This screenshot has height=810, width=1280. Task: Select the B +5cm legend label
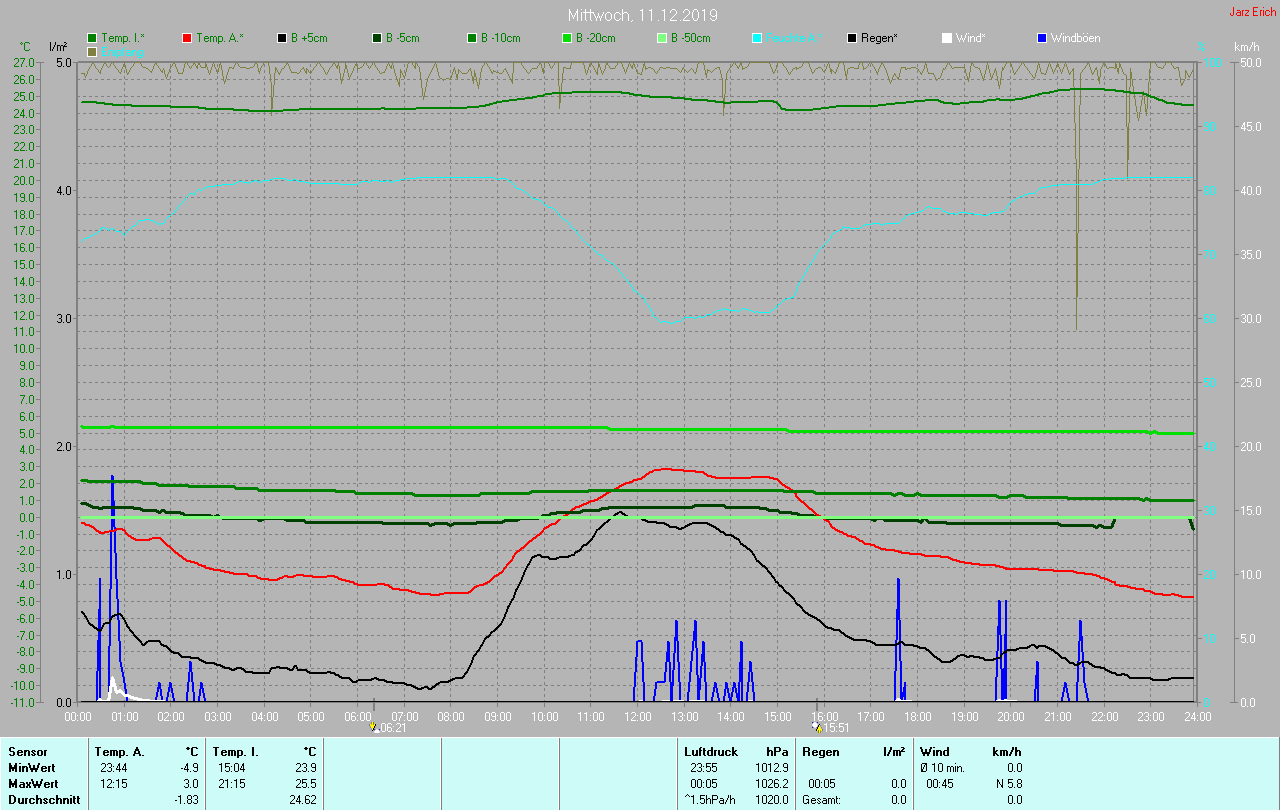(x=309, y=38)
